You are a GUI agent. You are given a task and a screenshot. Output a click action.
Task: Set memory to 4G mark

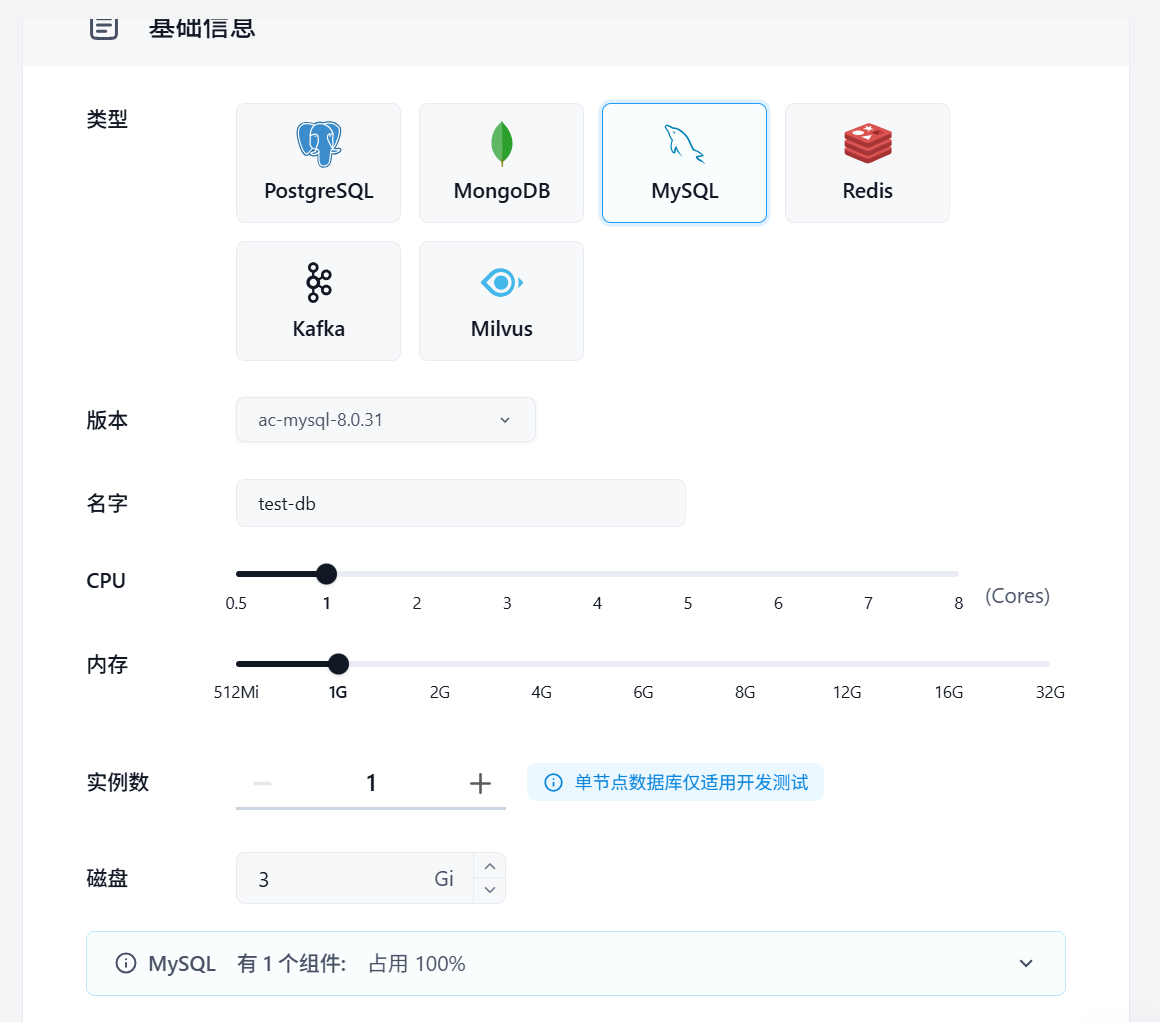[542, 692]
